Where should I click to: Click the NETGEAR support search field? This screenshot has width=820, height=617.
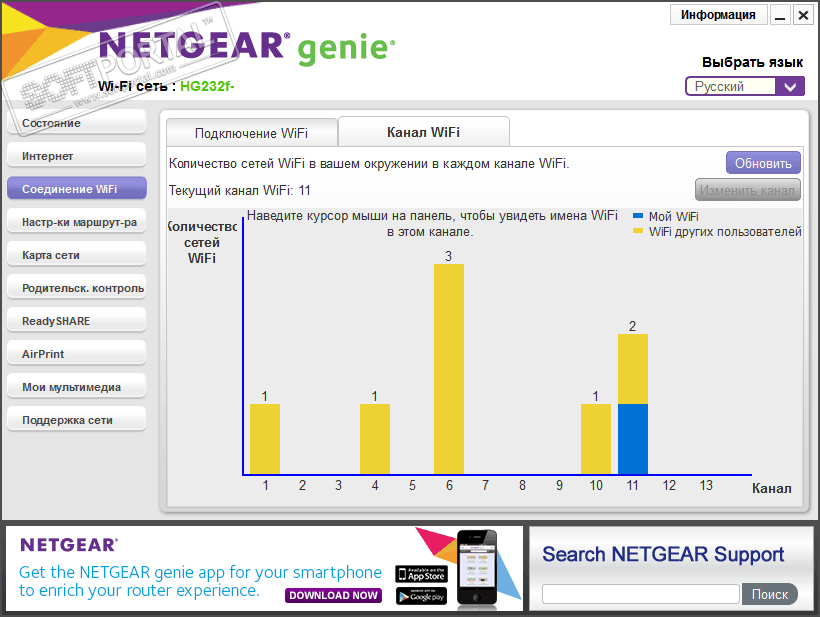[641, 595]
